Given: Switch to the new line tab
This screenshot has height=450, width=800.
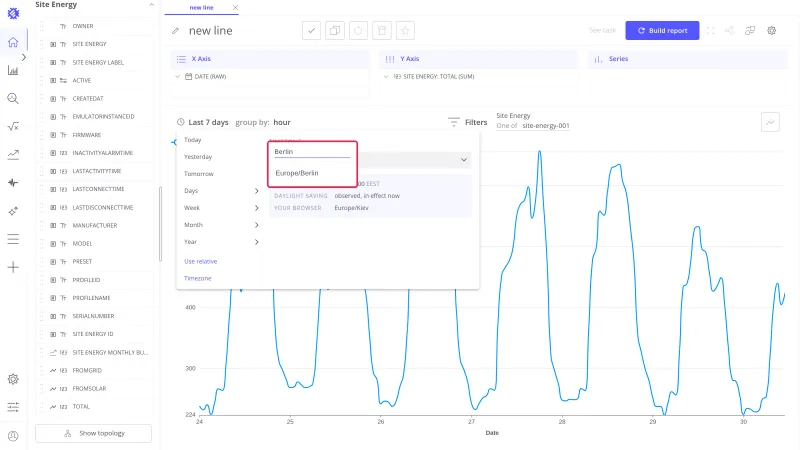Looking at the screenshot, I should (x=202, y=8).
